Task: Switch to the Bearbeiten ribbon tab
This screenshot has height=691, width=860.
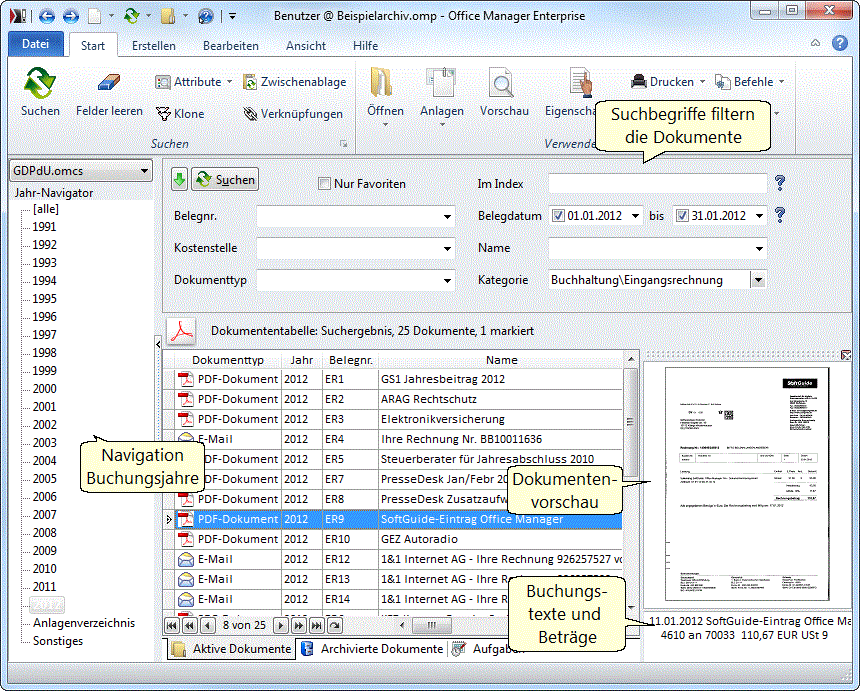Action: tap(230, 46)
